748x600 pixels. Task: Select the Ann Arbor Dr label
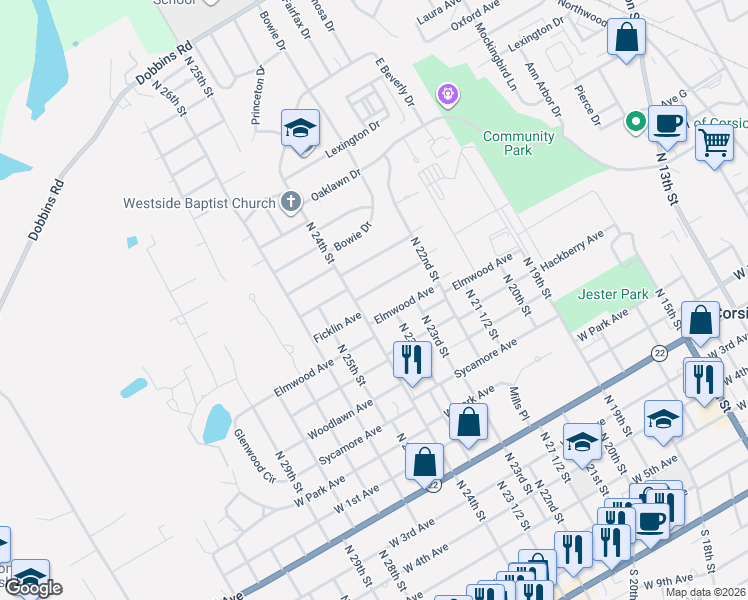(x=543, y=90)
